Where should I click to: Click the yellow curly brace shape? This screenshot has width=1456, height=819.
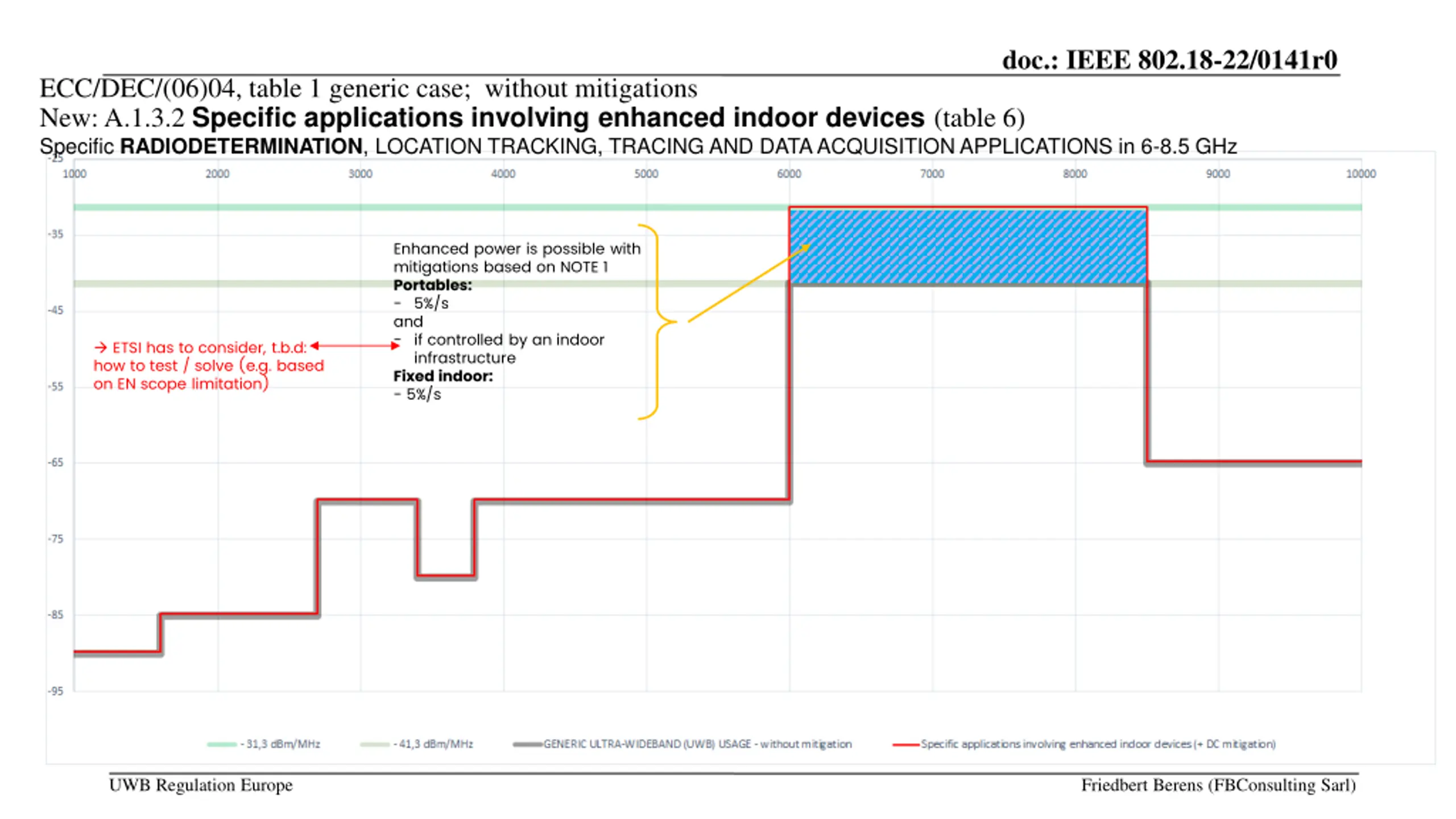coord(657,322)
